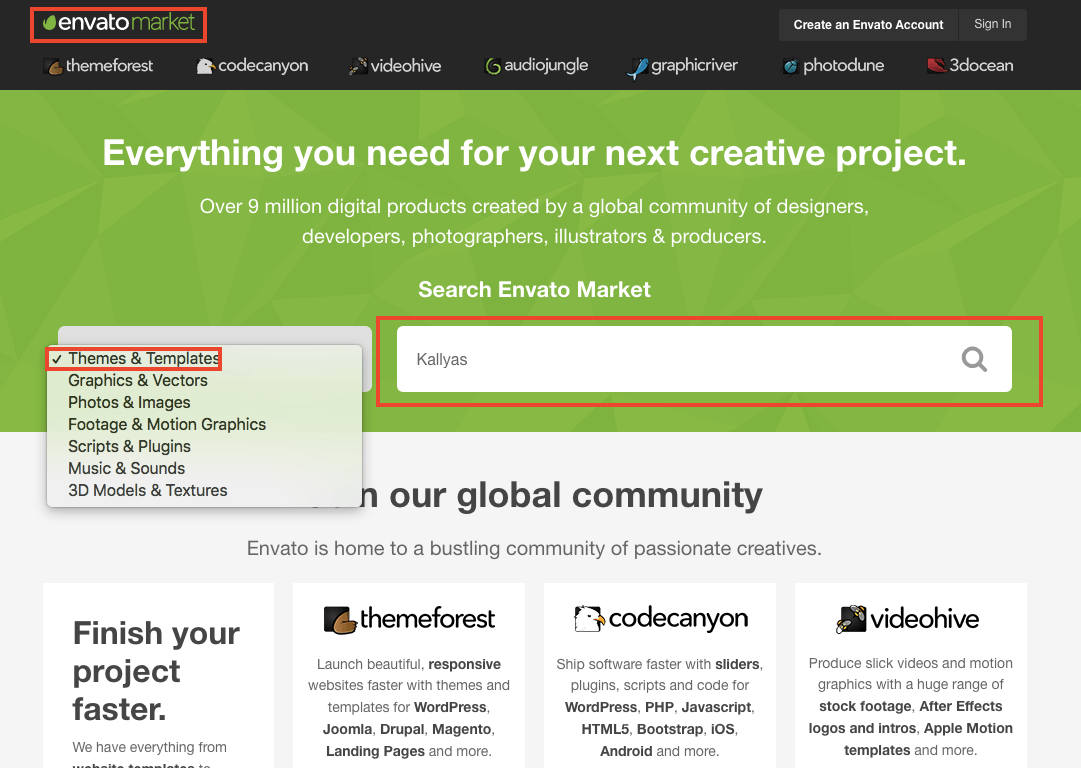
Task: Open codecanyon in the top navigation bar
Action: point(252,66)
